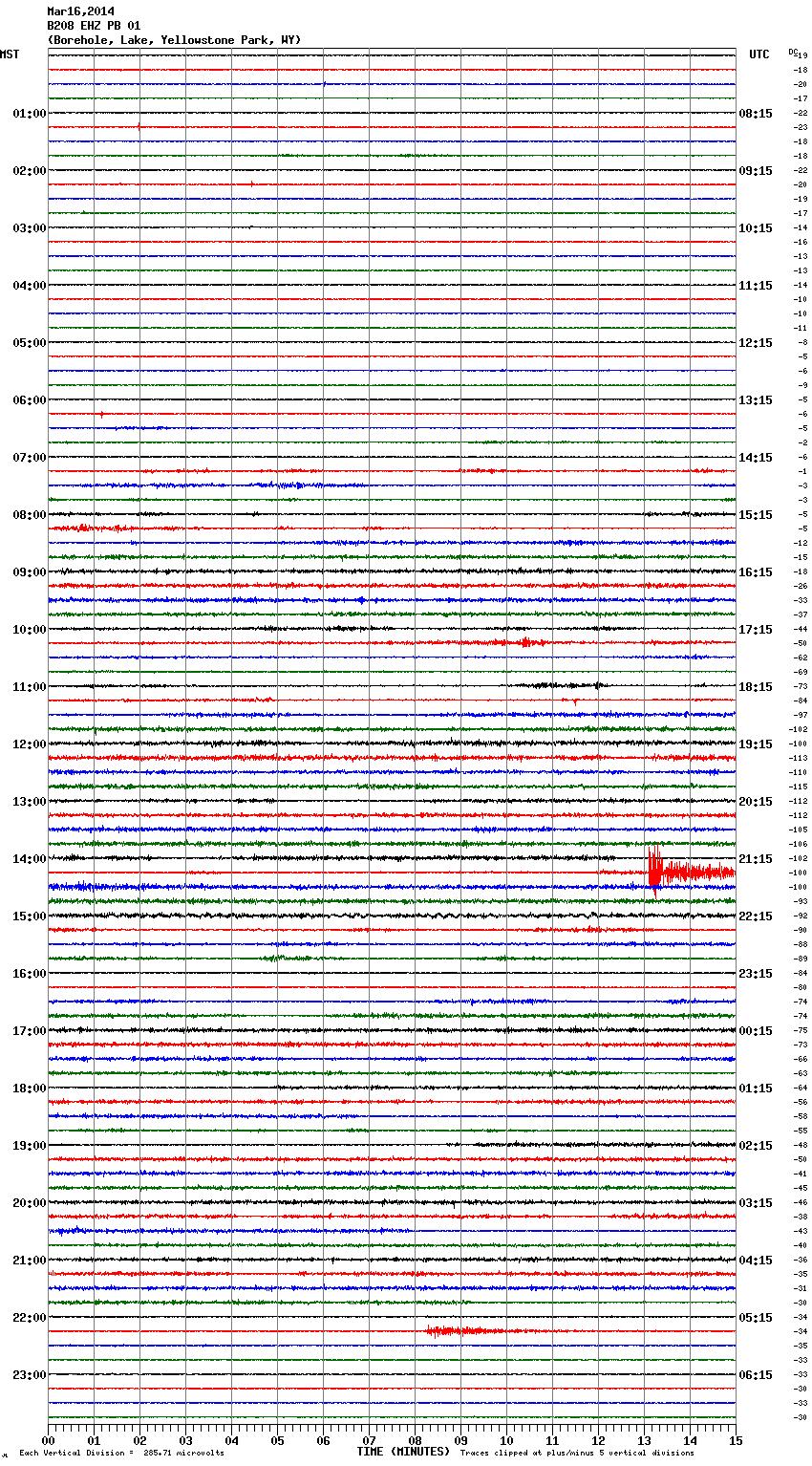
Task: Click the date label "Mar16,2014"
Action: tap(80, 11)
